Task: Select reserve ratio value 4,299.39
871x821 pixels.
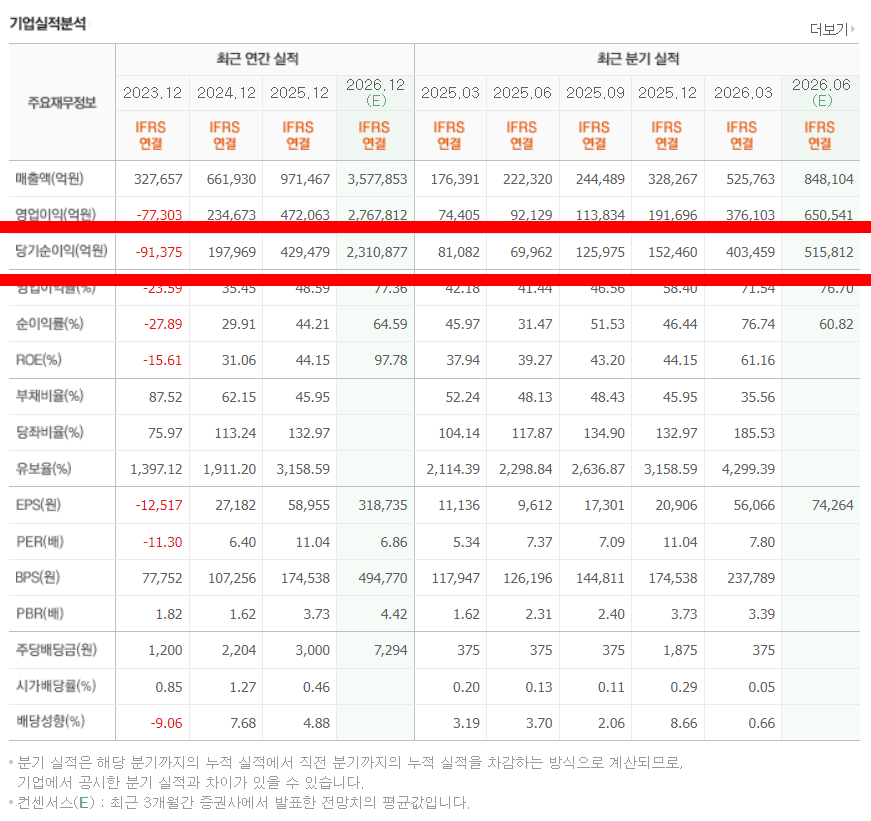Action: pos(748,469)
